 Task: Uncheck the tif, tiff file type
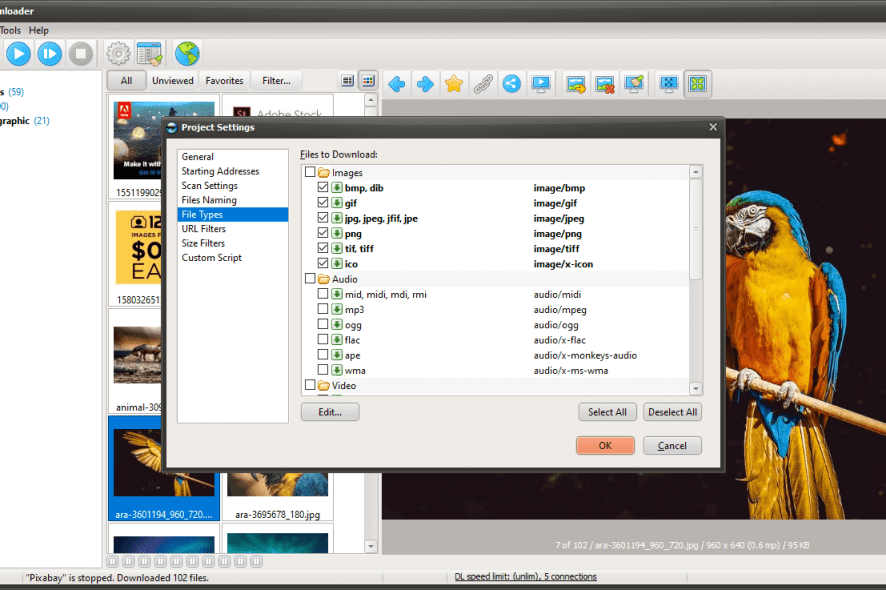[323, 248]
